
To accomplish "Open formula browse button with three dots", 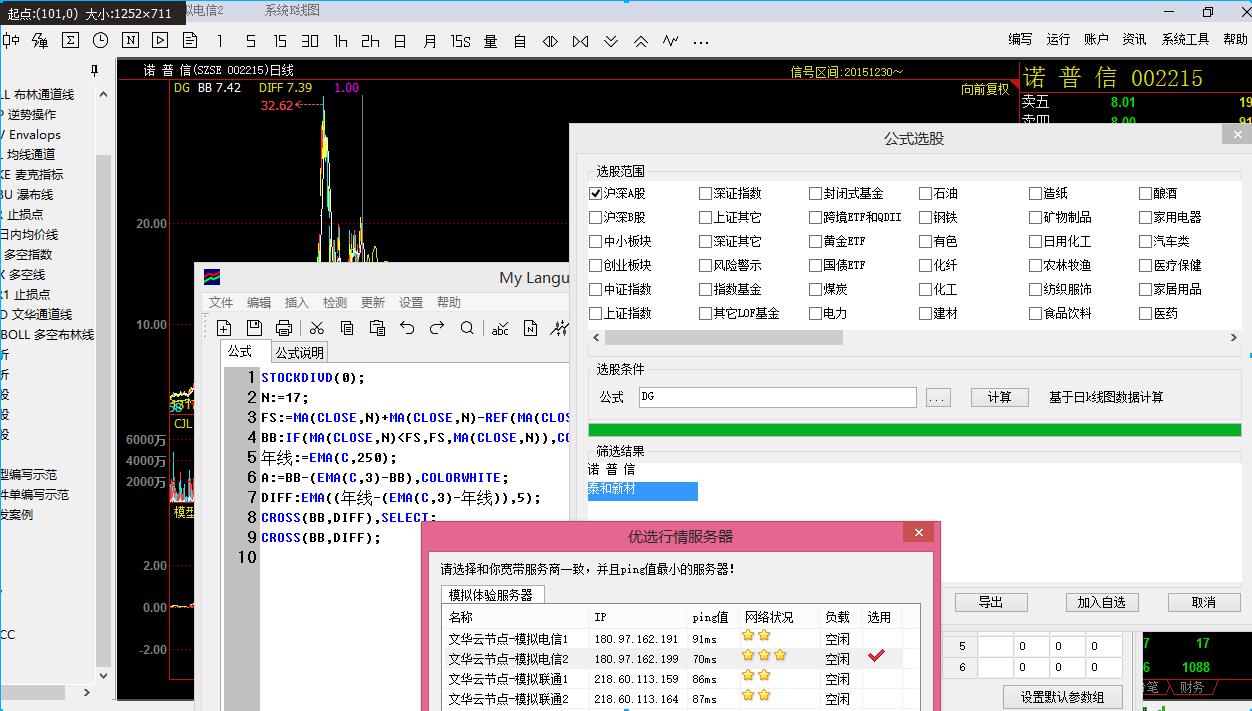I will (937, 397).
